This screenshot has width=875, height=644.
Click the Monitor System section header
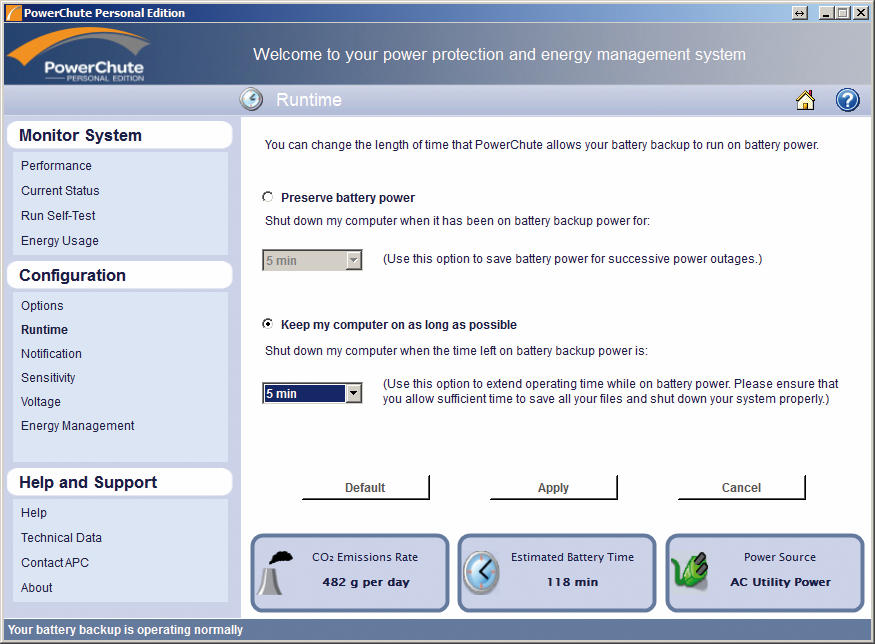click(x=119, y=135)
